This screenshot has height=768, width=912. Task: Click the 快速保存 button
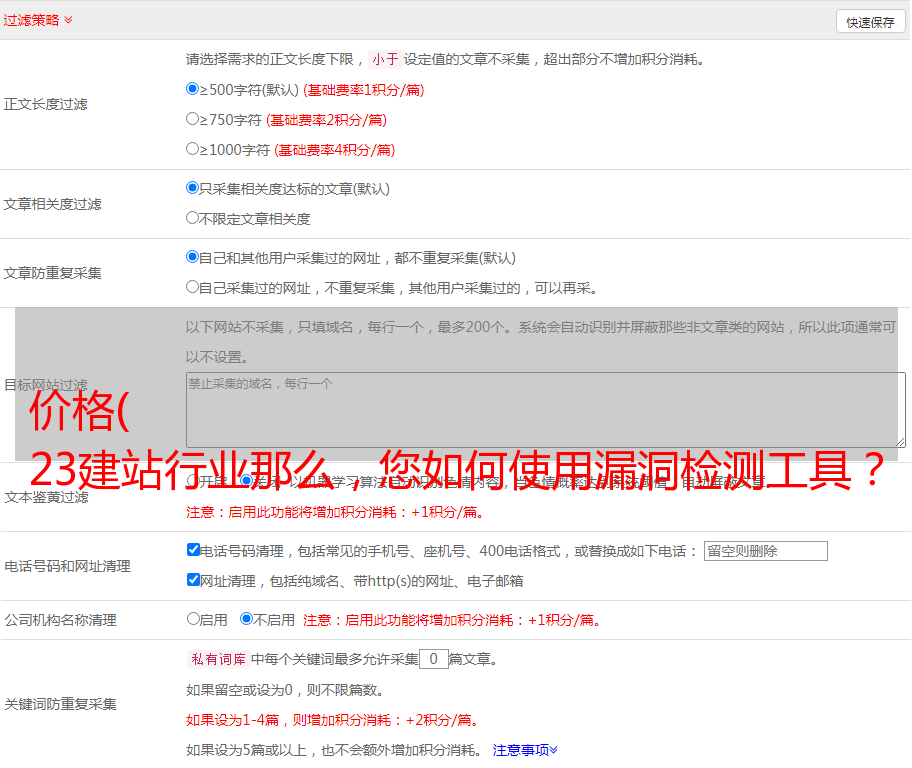(869, 22)
